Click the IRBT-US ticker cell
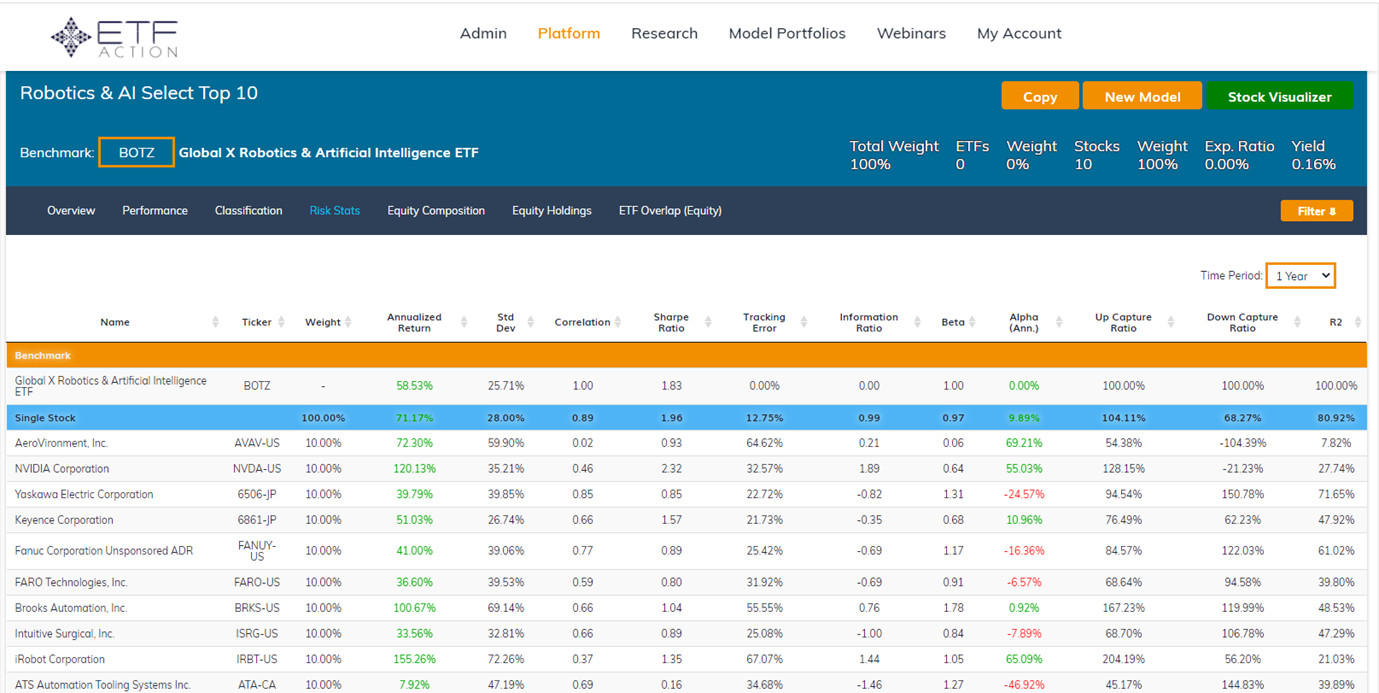1379x693 pixels. (x=257, y=659)
